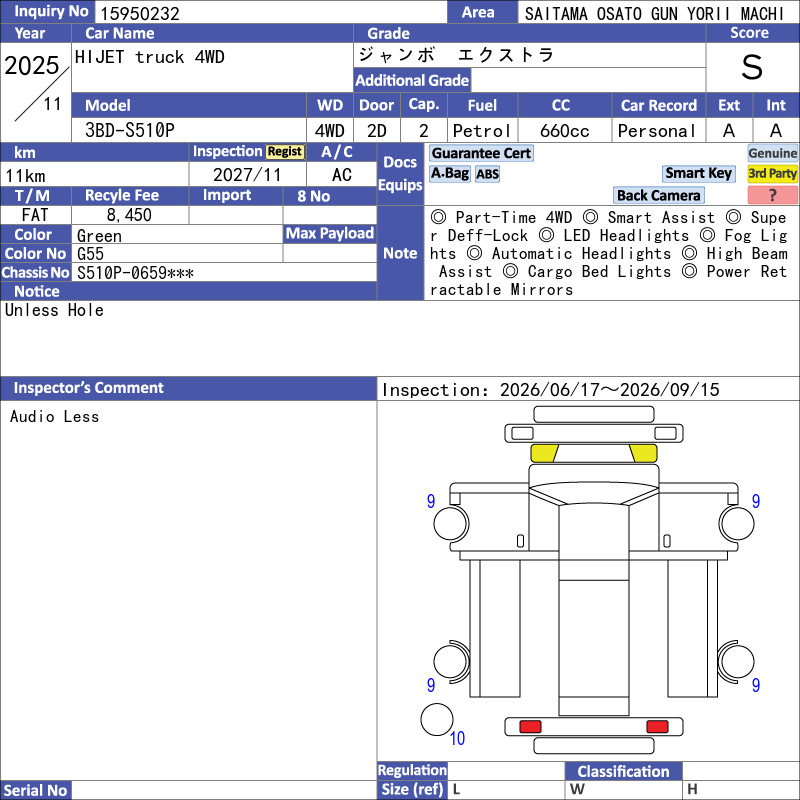Click the Genuine badge
The height and width of the screenshot is (800, 800).
772,153
